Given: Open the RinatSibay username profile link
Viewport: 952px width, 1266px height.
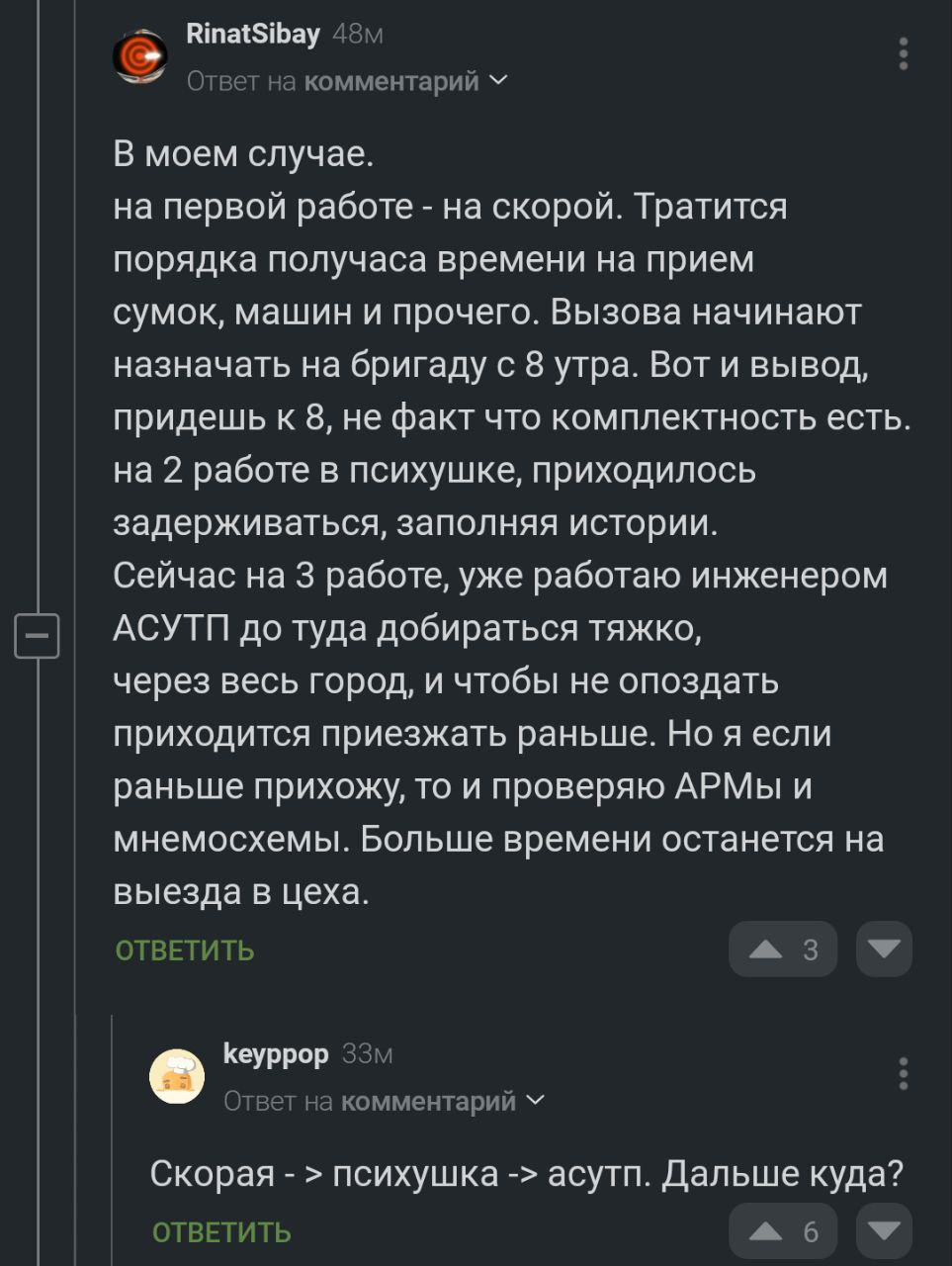Looking at the screenshot, I should [253, 35].
